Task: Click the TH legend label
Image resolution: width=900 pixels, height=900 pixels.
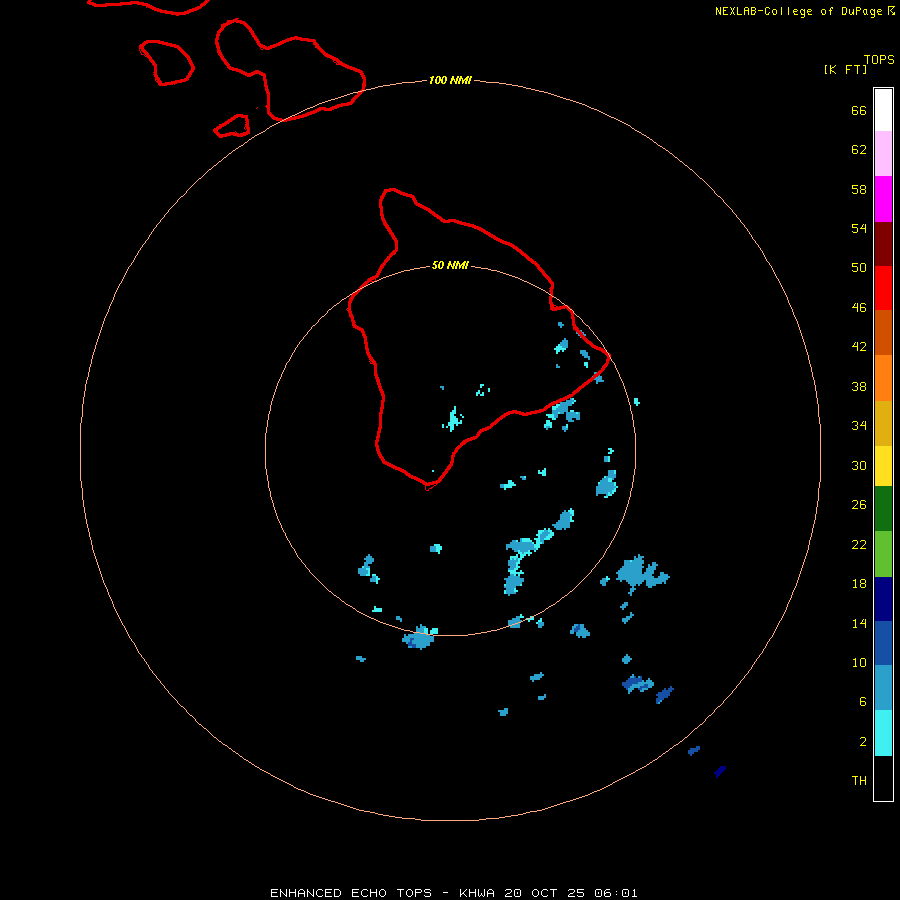Action: (859, 781)
